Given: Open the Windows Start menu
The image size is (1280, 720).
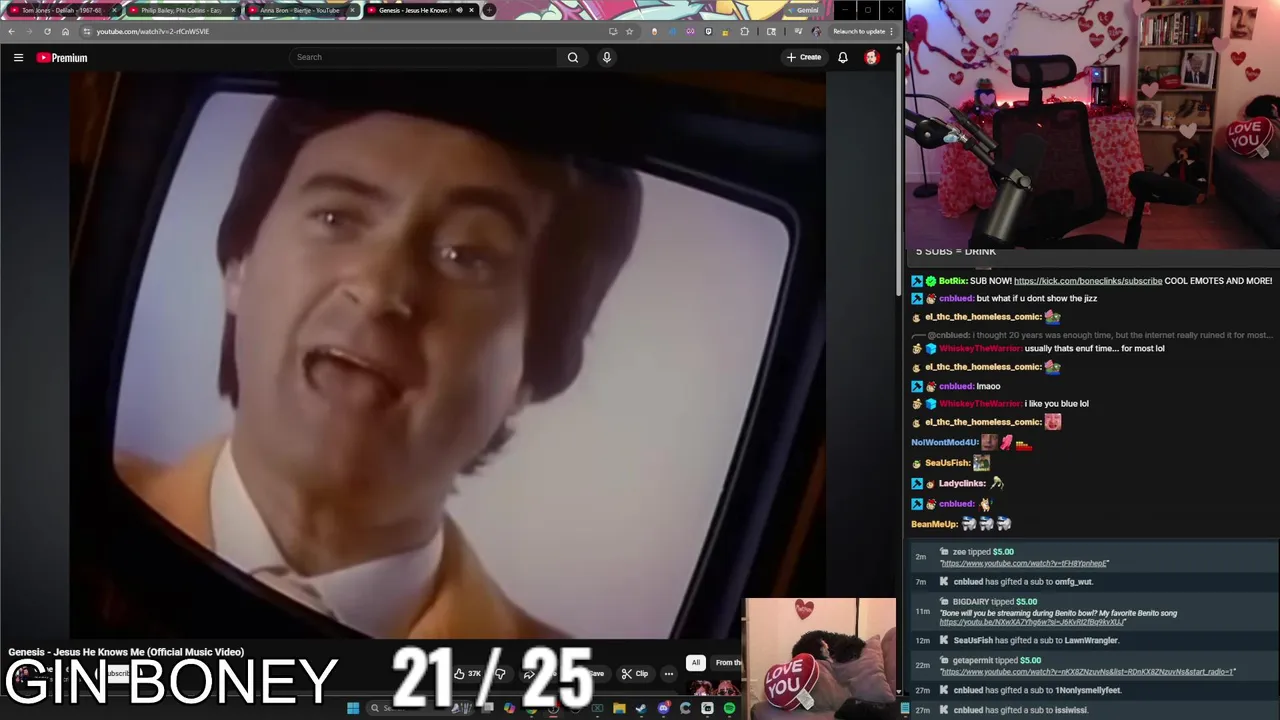Looking at the screenshot, I should coord(353,709).
